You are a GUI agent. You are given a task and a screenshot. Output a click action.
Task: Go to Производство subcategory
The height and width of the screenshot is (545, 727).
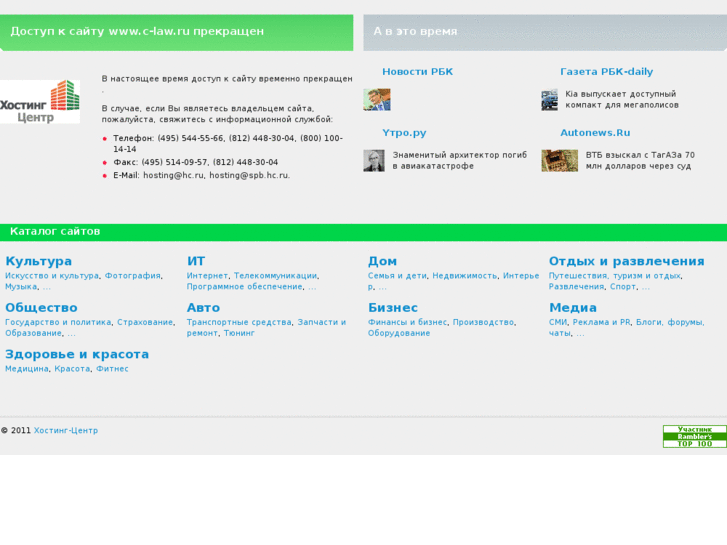coord(484,322)
